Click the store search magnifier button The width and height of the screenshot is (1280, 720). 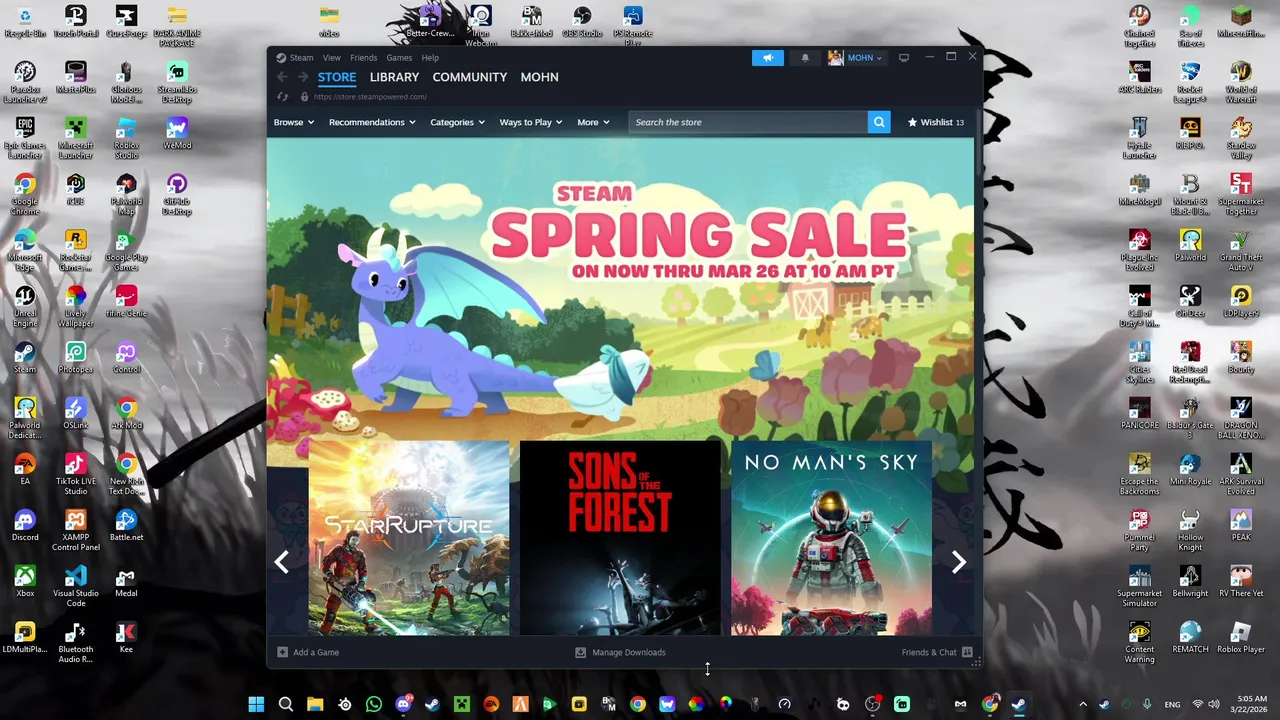tap(879, 122)
